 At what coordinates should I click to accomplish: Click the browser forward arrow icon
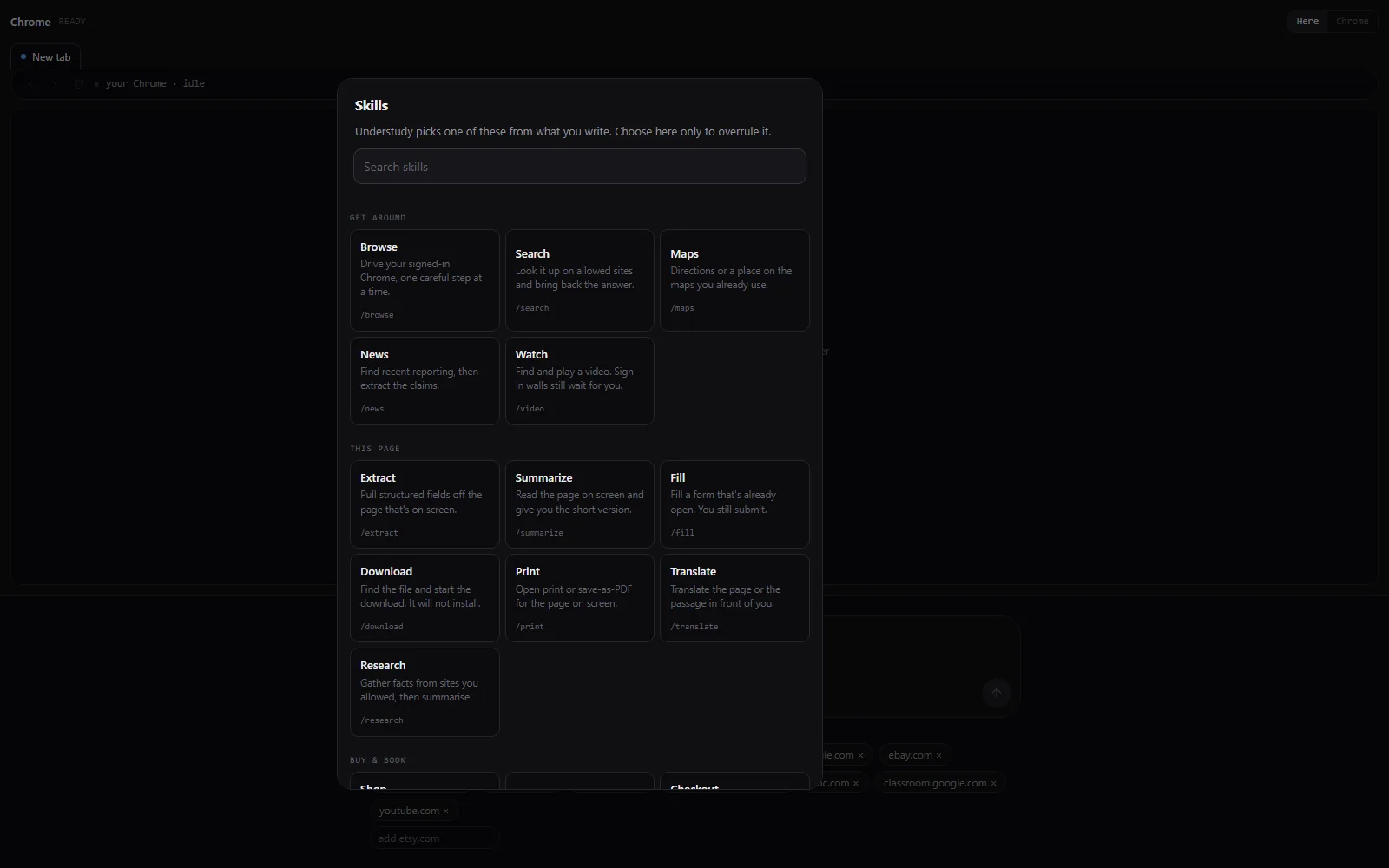(x=55, y=84)
